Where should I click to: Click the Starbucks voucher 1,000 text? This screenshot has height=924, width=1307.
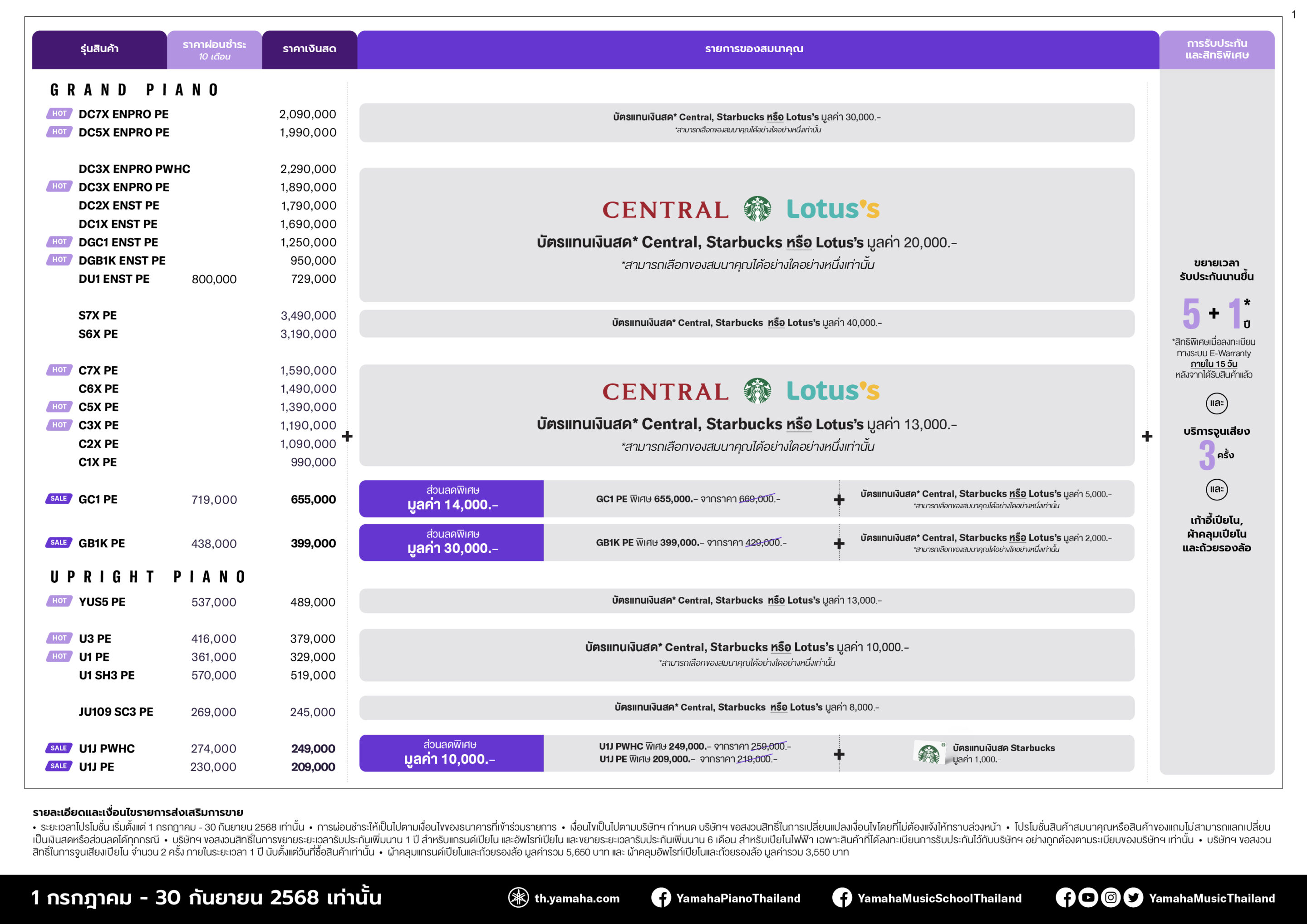coord(1003,753)
